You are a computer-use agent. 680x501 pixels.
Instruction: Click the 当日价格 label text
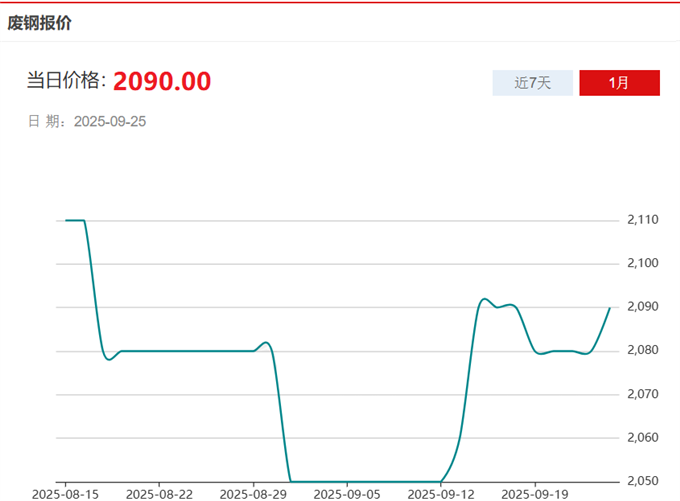tap(65, 82)
